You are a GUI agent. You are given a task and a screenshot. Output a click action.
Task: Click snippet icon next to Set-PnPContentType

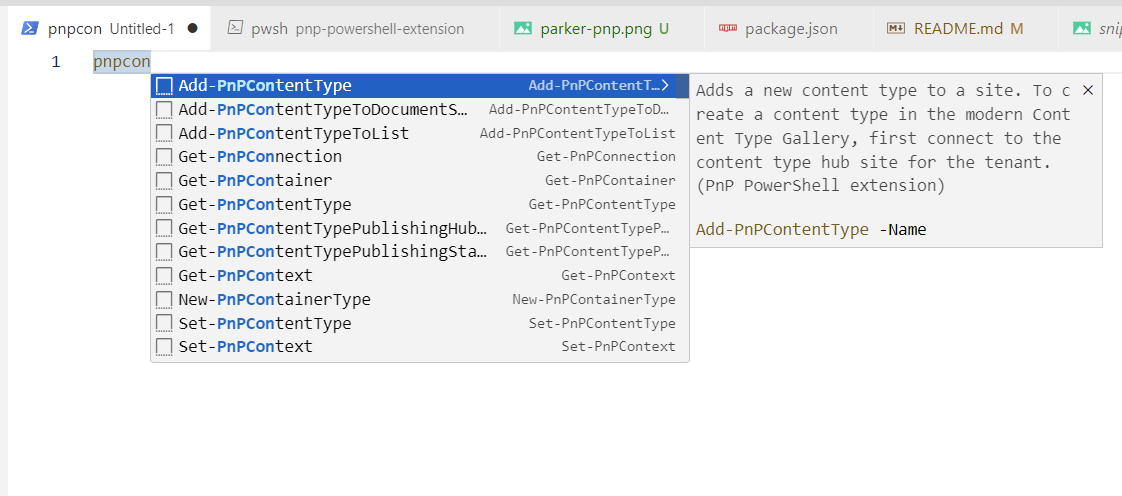(x=164, y=324)
